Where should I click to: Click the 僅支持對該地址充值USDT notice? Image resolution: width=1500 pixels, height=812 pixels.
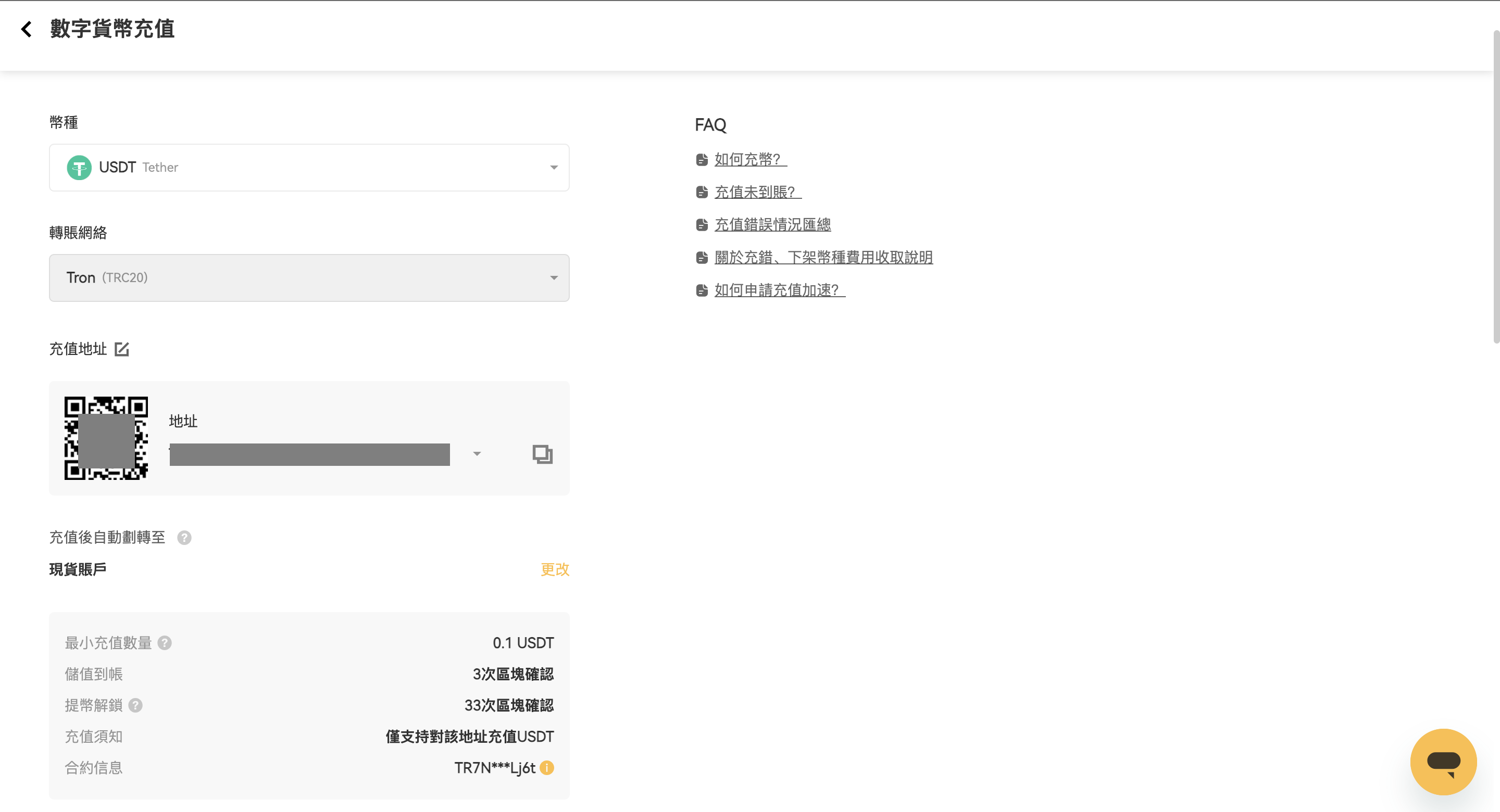click(x=469, y=737)
